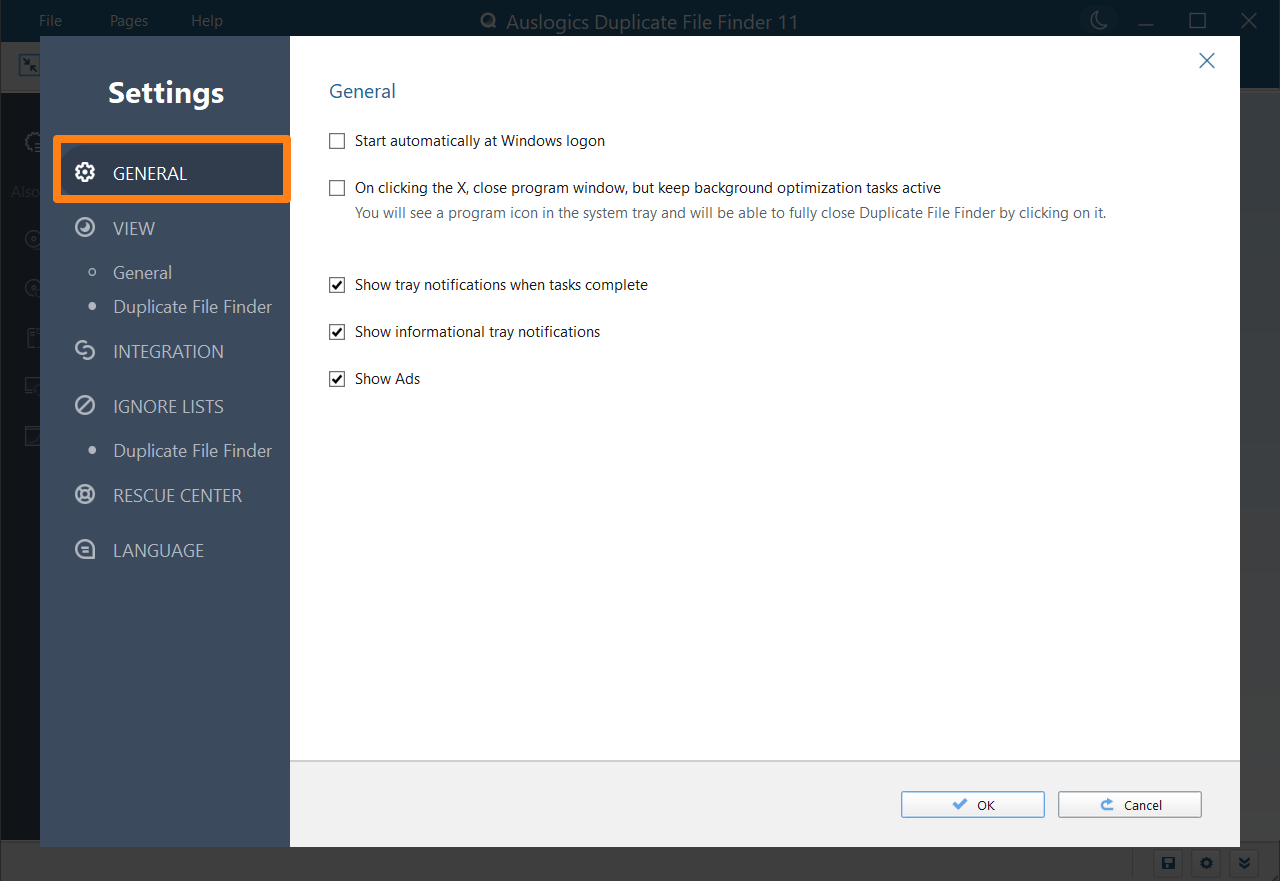Click the gear icon in the bottom toolbar
Viewport: 1280px width, 881px height.
(1206, 863)
